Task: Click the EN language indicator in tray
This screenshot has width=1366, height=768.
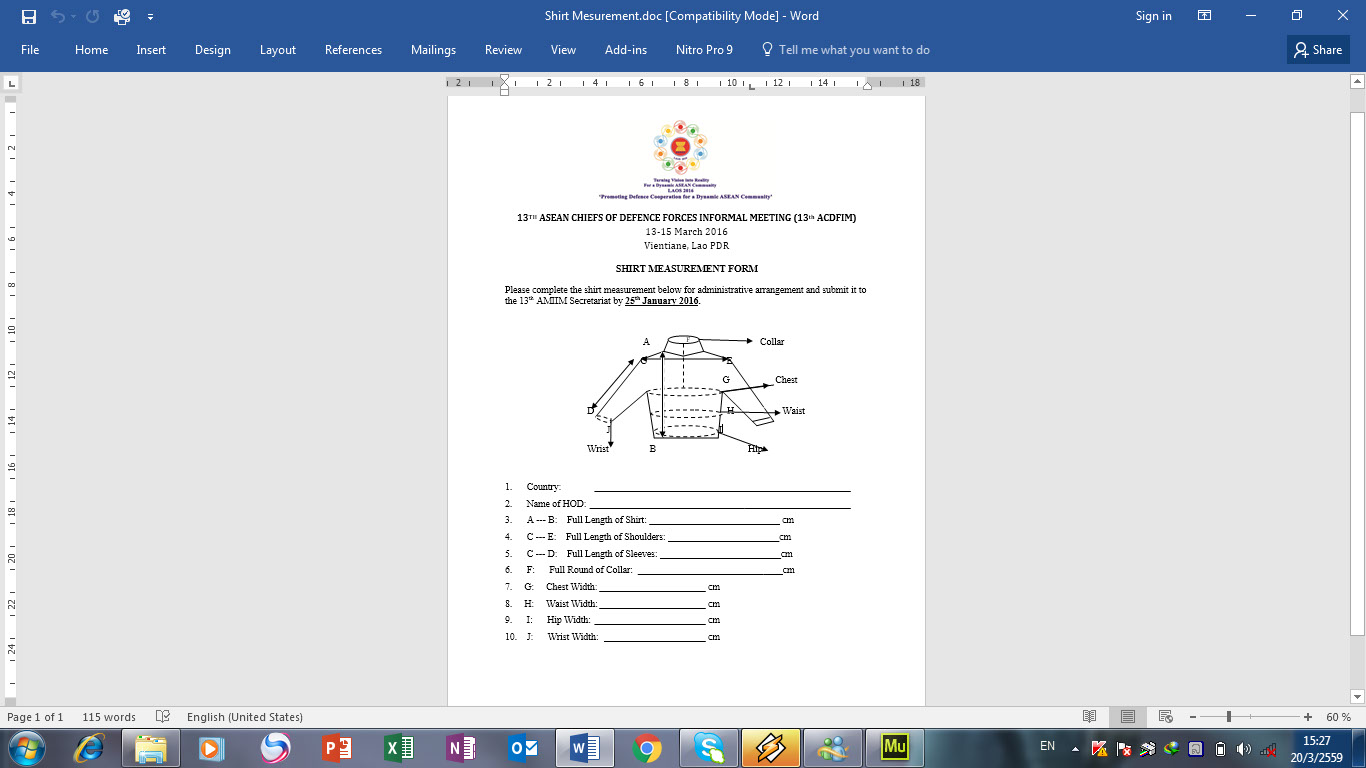Action: pos(1047,746)
